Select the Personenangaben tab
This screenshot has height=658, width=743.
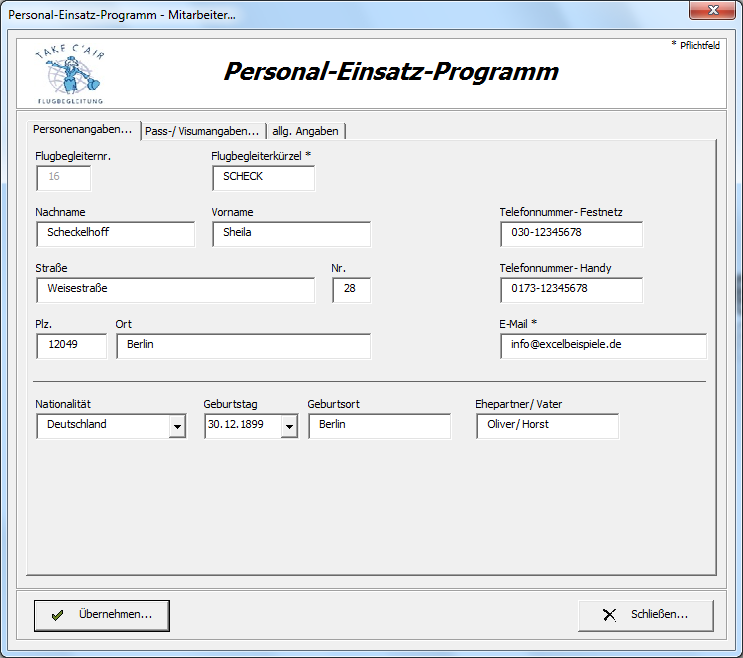82,130
